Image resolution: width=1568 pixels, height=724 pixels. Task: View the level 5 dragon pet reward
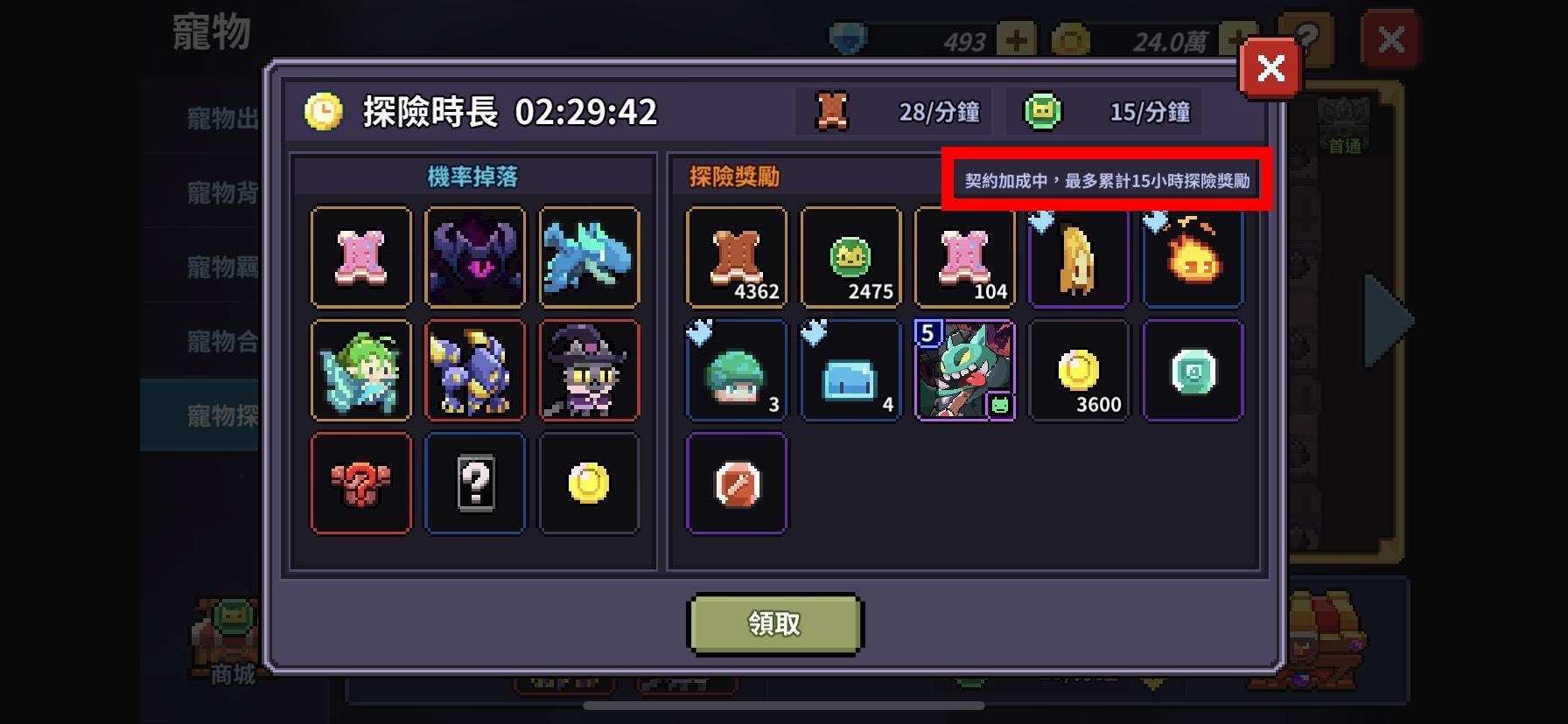pyautogui.click(x=965, y=370)
